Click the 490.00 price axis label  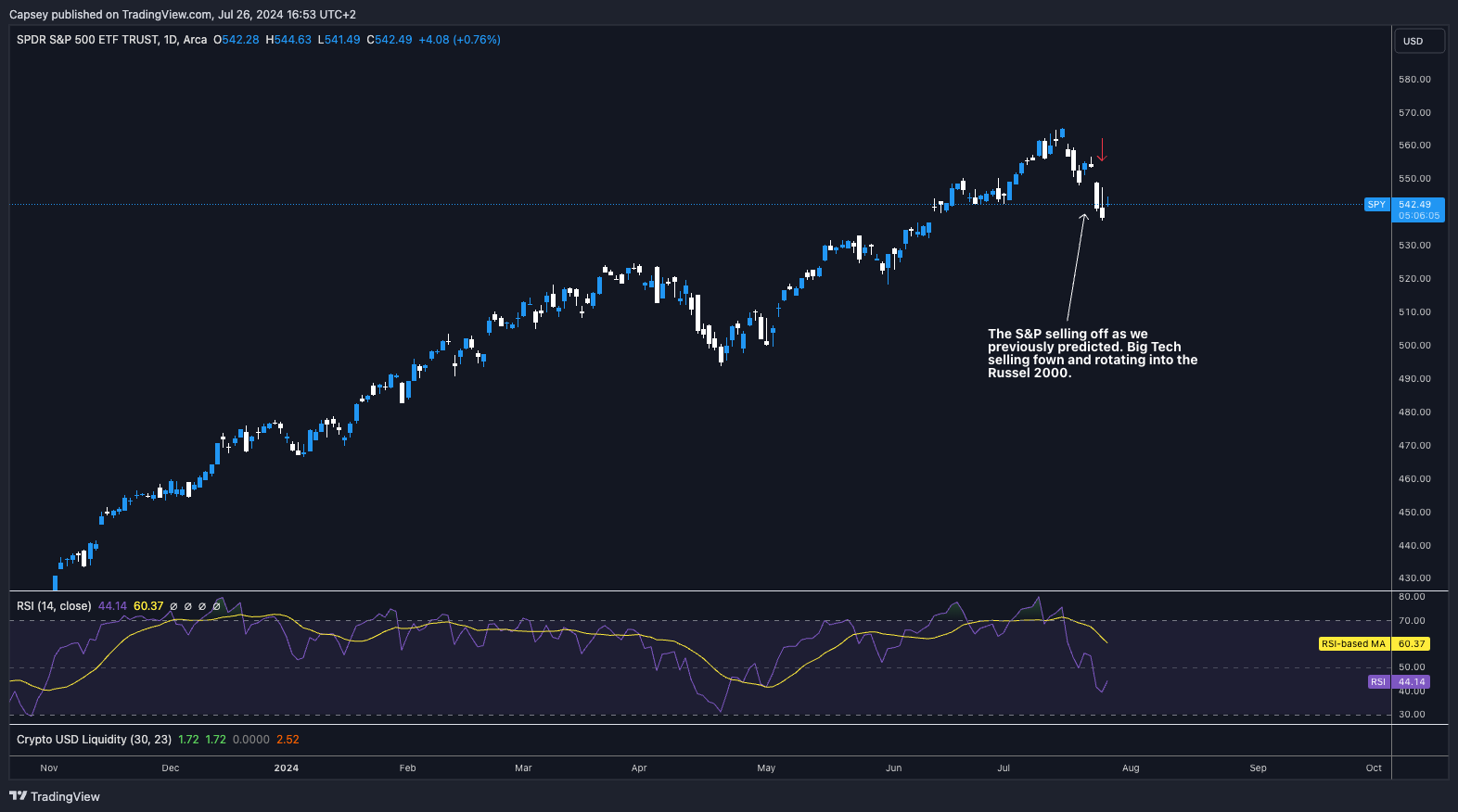pyautogui.click(x=1414, y=378)
